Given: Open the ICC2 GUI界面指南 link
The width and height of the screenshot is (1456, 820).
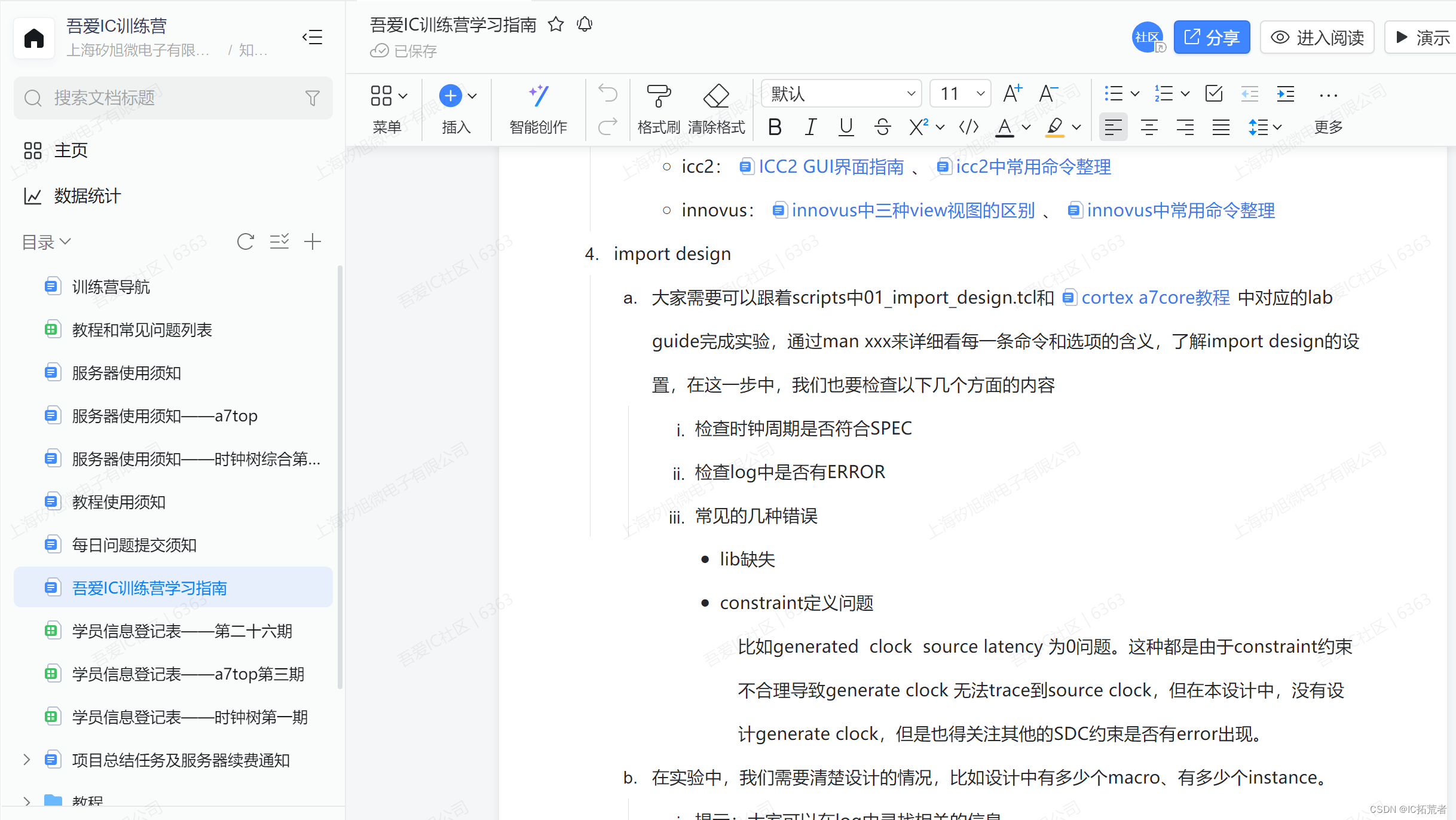Looking at the screenshot, I should (831, 167).
